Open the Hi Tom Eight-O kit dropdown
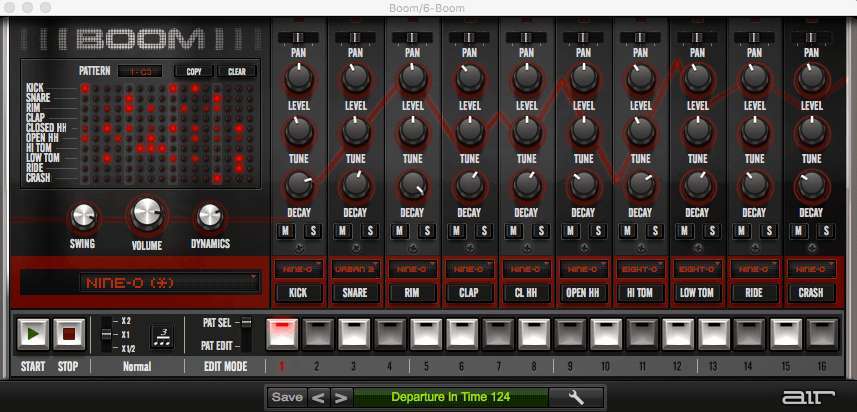 tap(639, 269)
